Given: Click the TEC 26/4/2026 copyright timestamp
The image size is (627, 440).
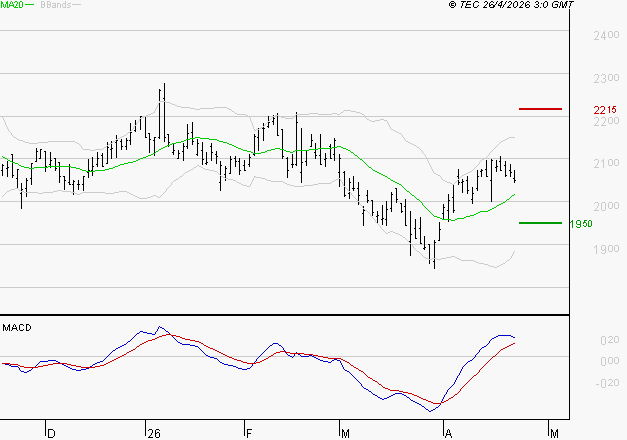Looking at the screenshot, I should pyautogui.click(x=511, y=4).
